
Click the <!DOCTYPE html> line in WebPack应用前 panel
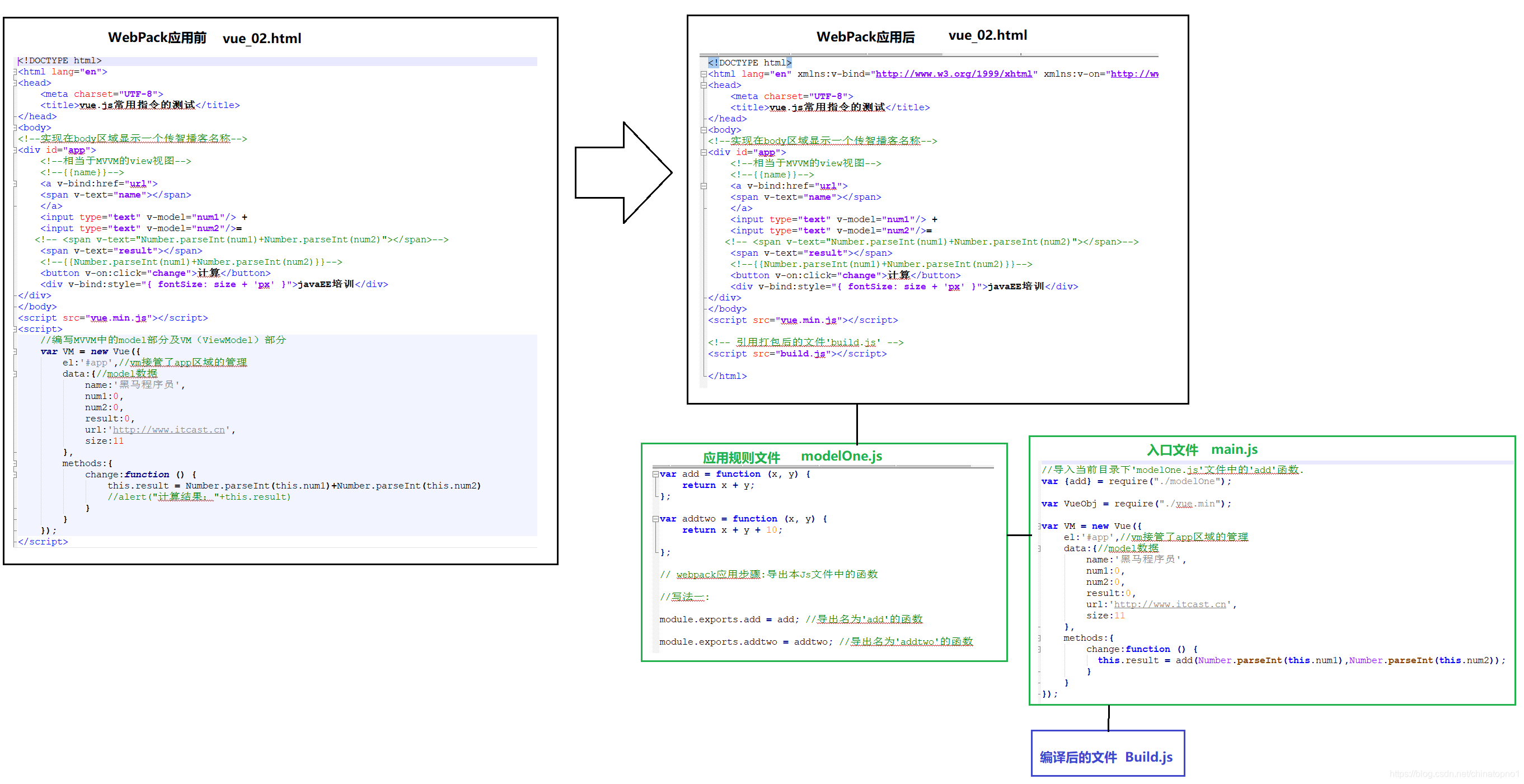[60, 61]
